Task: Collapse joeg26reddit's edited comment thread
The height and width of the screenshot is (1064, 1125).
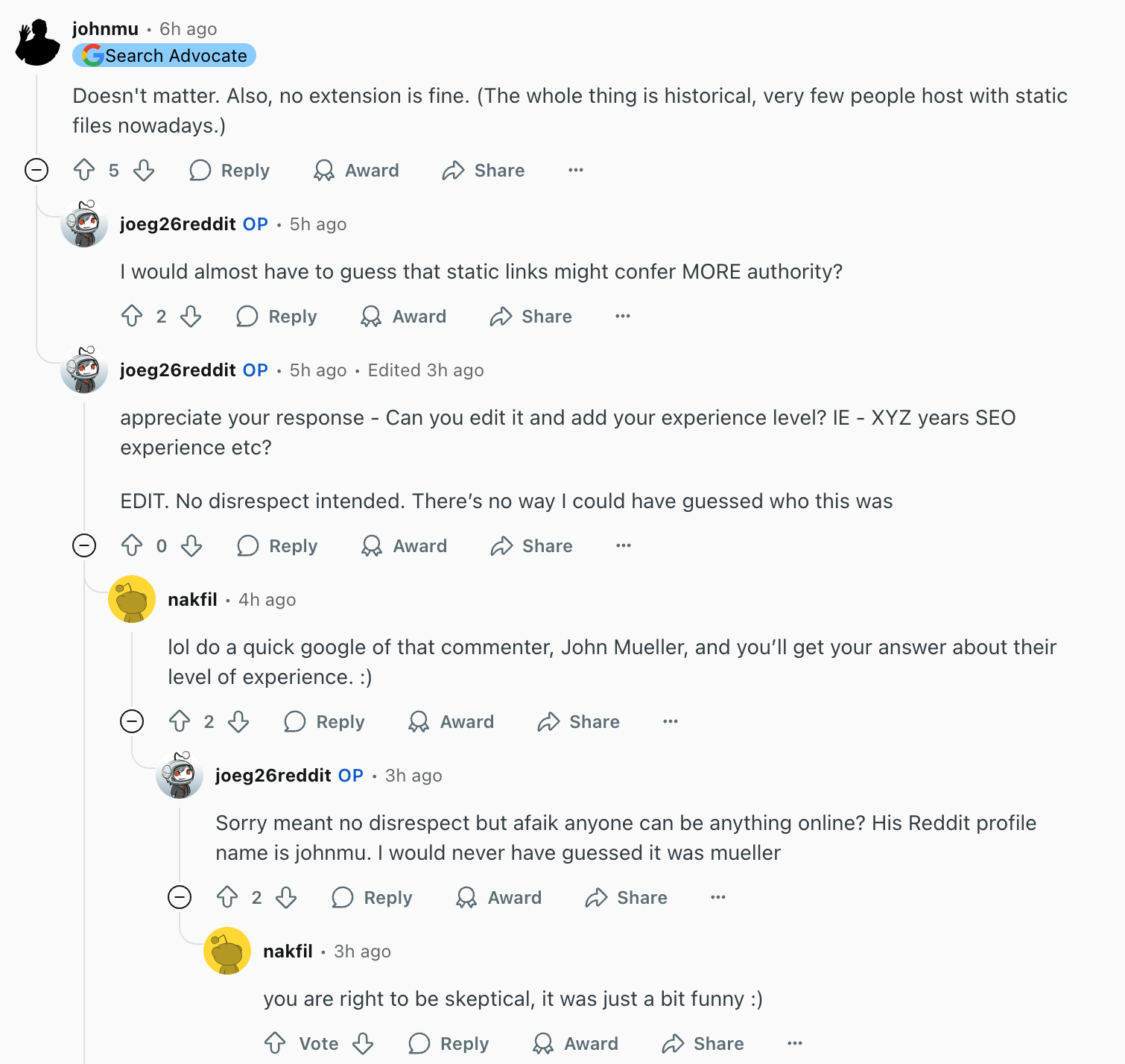Action: pos(85,545)
